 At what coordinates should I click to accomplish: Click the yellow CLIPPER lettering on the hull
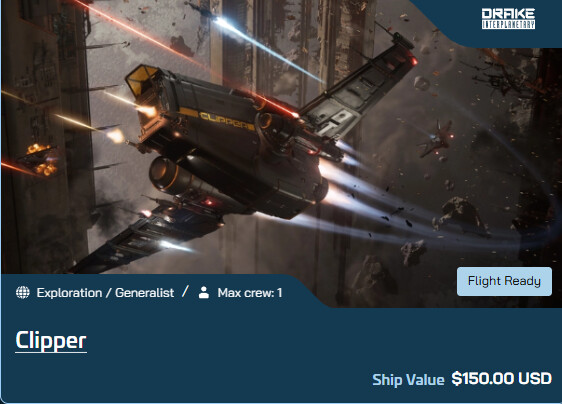pyautogui.click(x=226, y=120)
